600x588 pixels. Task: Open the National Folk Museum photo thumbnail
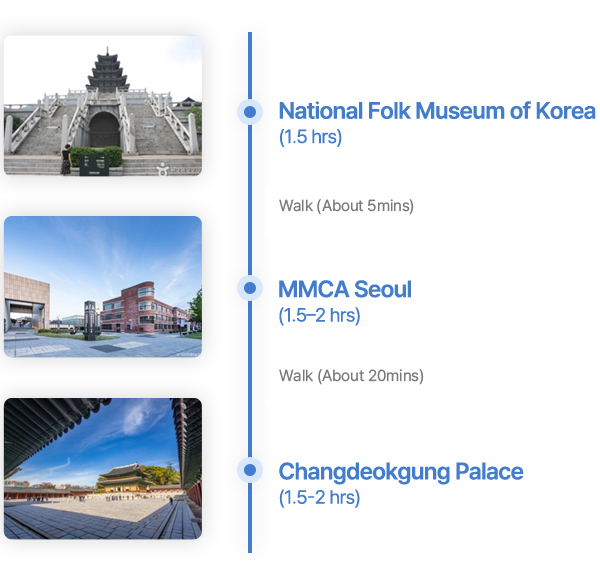coord(102,106)
